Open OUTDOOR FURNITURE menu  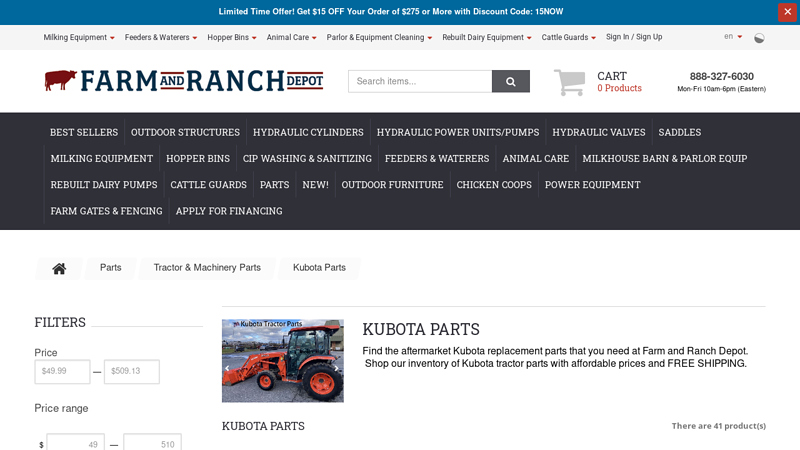click(x=392, y=185)
